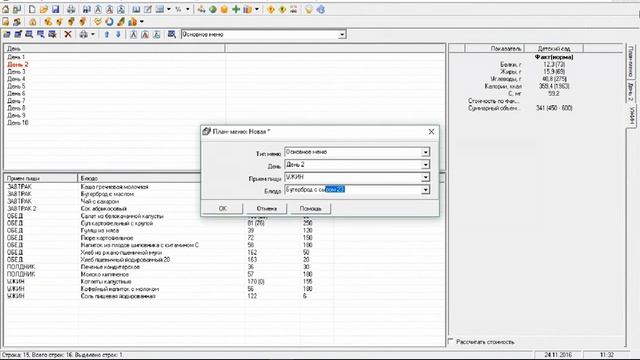640x360 pixels.
Task: Select the 'Печенье кондитерское' row
Action: pyautogui.click(x=110, y=267)
